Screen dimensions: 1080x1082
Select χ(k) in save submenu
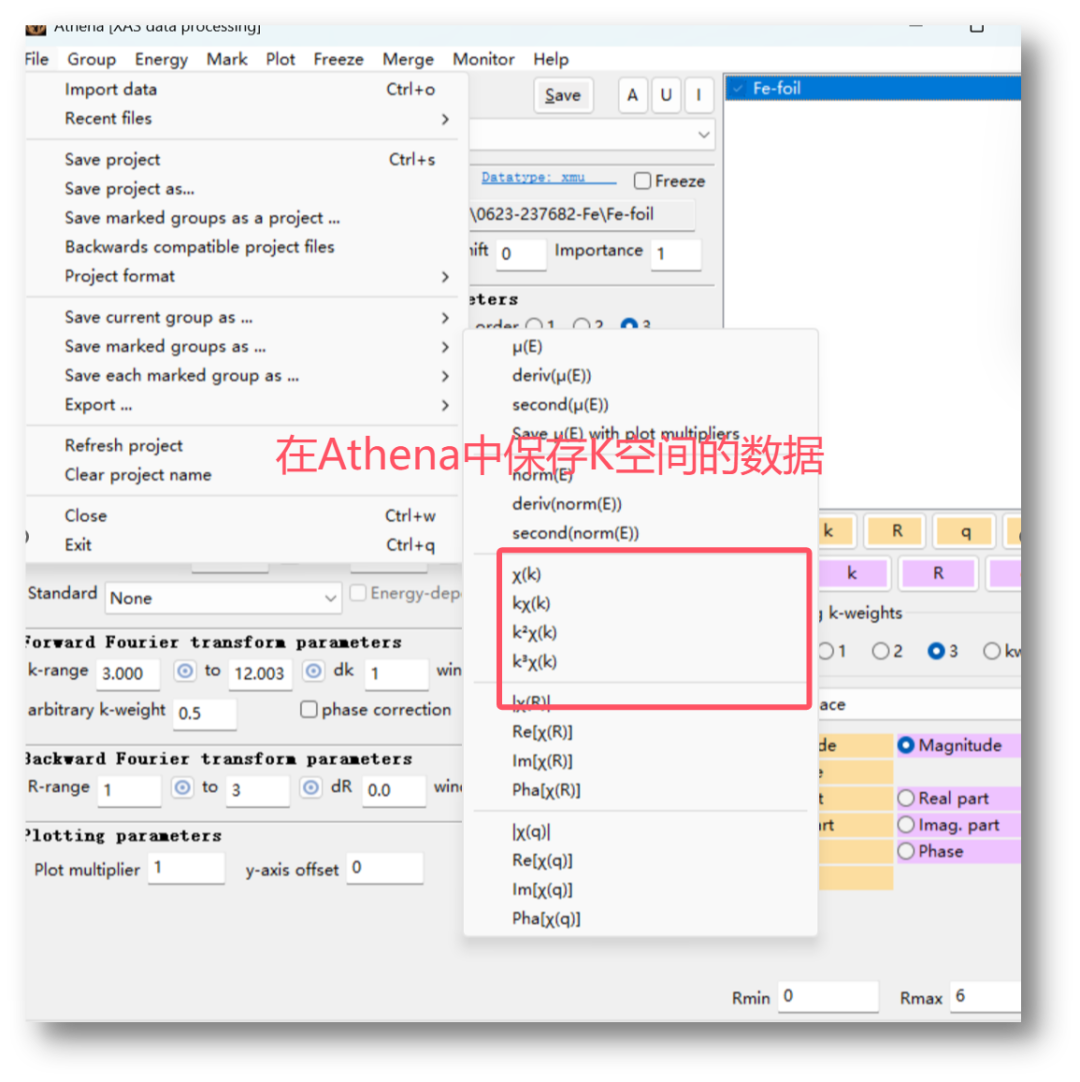(x=527, y=574)
